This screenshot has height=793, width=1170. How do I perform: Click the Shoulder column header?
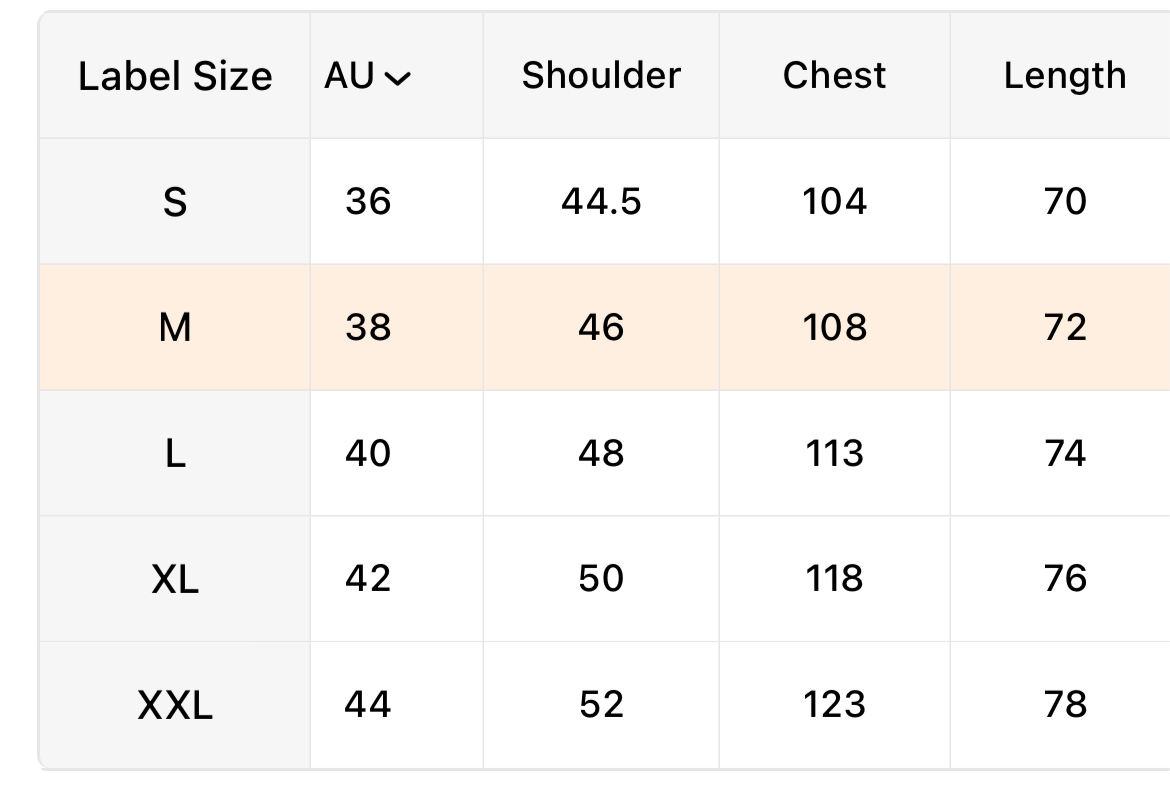point(601,76)
